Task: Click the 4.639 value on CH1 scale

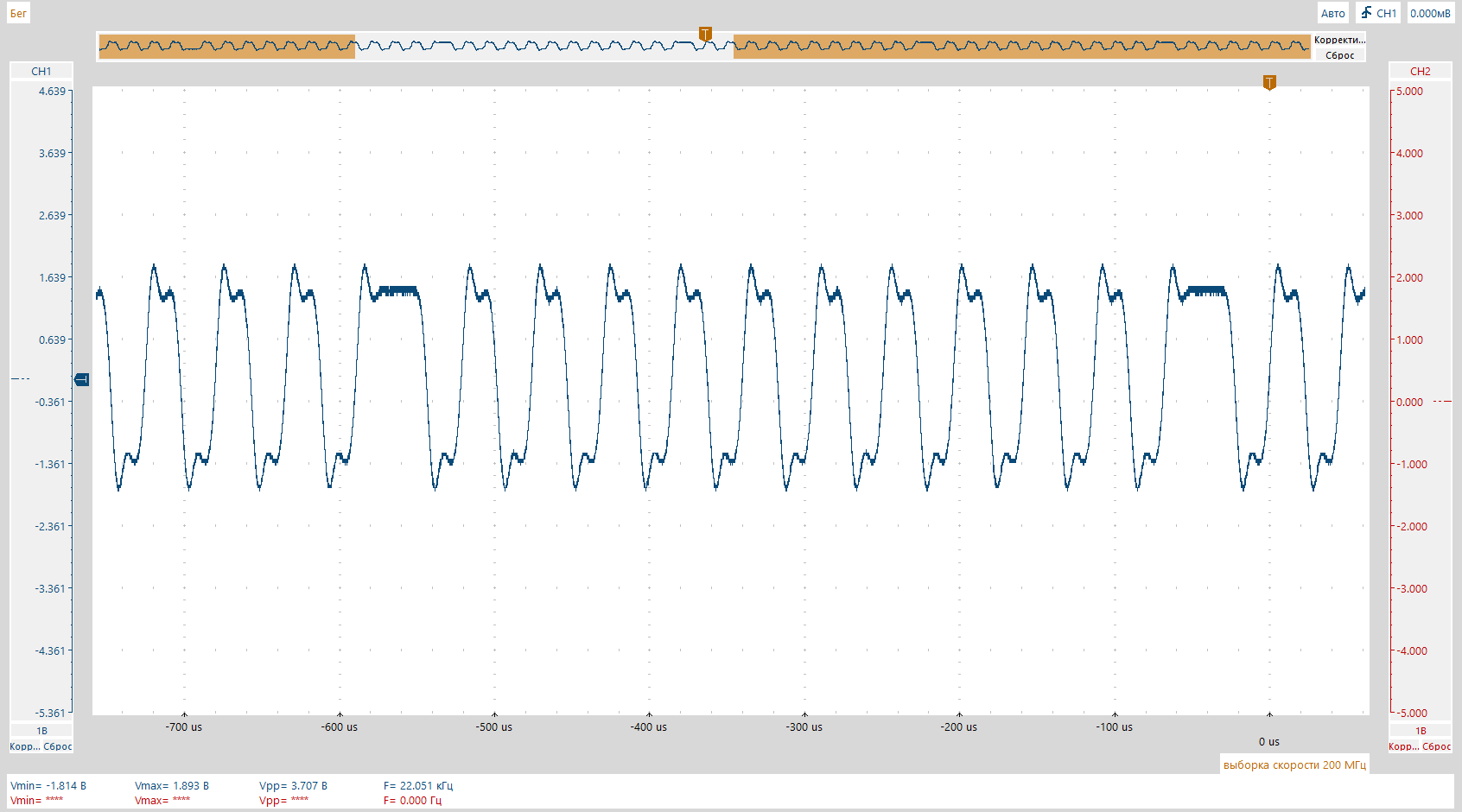Action: coord(52,91)
